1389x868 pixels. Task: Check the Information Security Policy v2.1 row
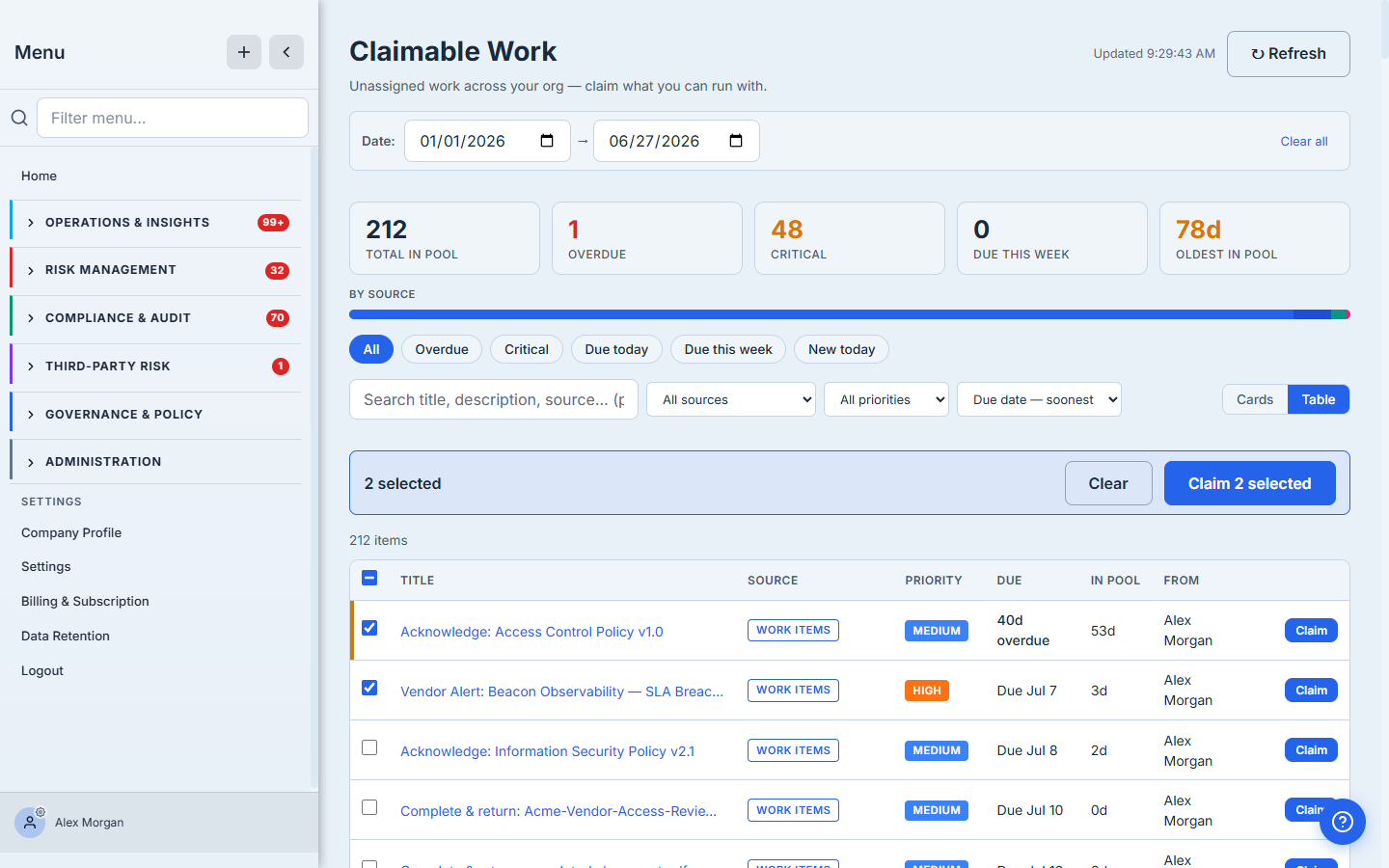[369, 747]
